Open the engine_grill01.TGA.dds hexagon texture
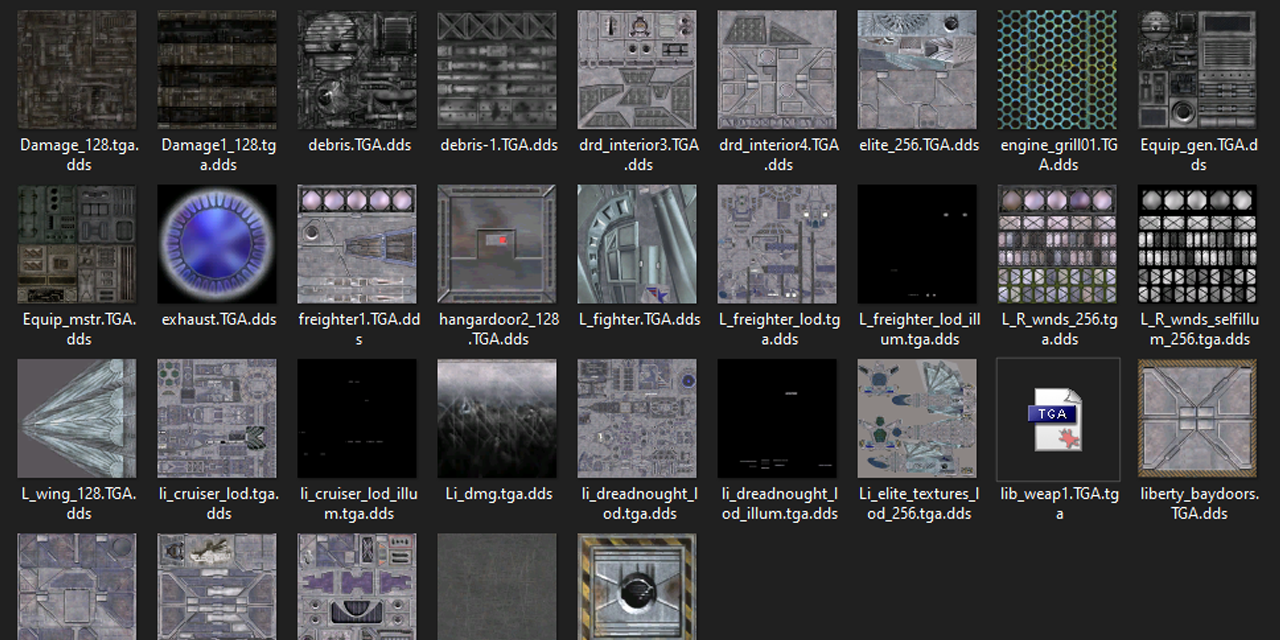 1057,68
